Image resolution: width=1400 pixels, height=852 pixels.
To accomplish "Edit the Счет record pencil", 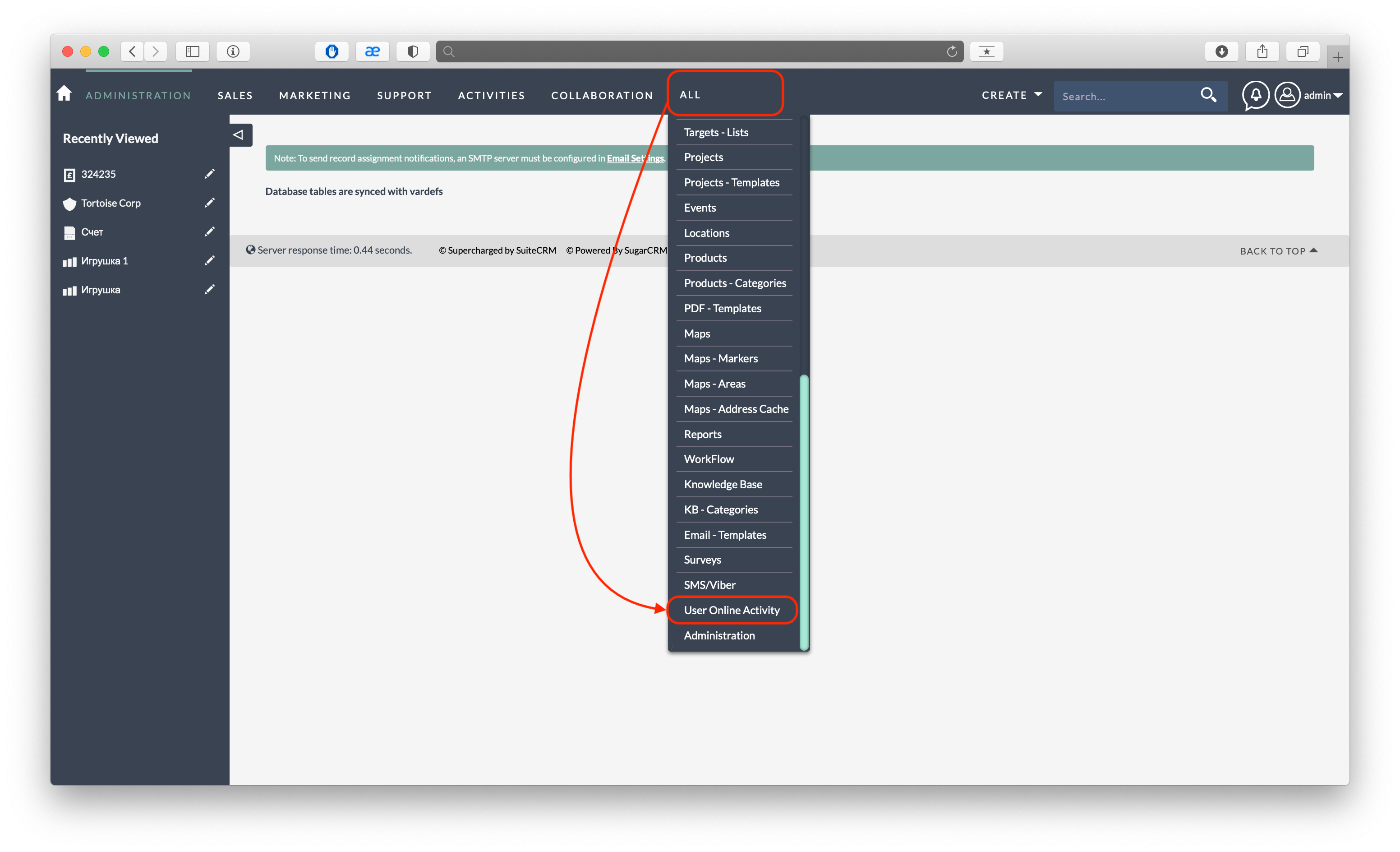I will [210, 232].
